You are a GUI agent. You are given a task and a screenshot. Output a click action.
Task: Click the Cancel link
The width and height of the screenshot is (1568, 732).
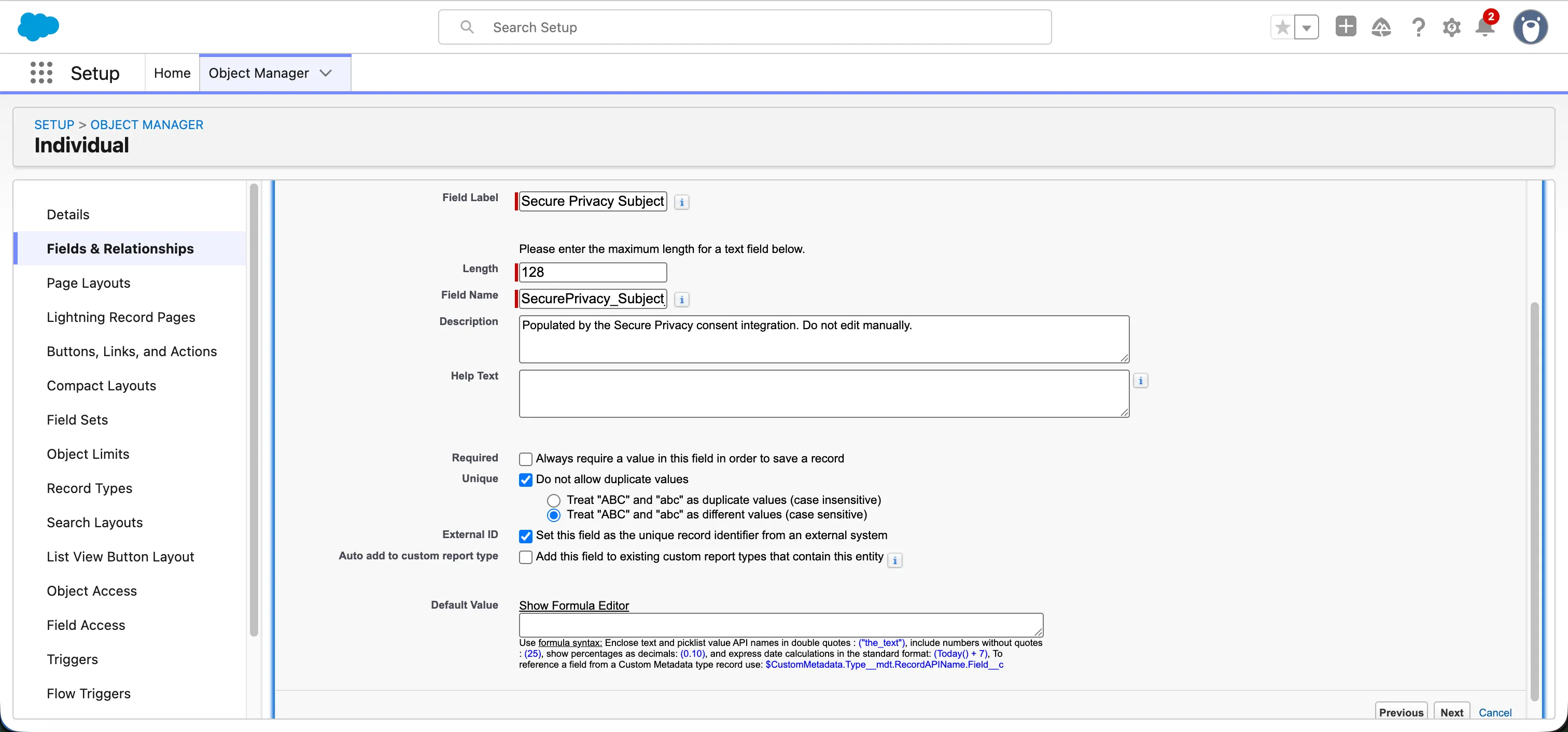[1495, 712]
